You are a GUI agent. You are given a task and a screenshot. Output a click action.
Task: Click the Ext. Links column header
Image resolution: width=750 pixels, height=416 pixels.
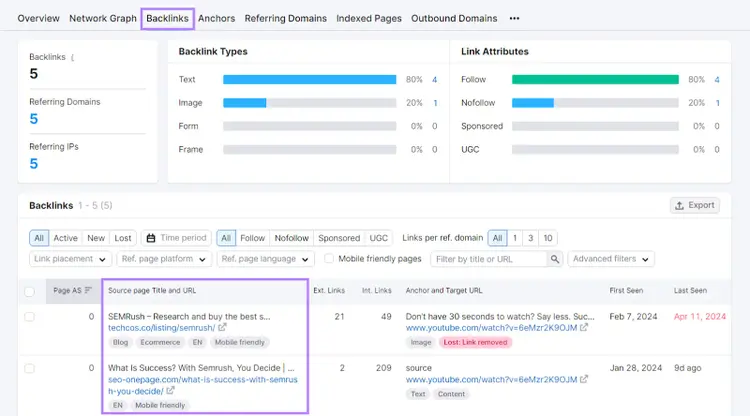point(329,290)
